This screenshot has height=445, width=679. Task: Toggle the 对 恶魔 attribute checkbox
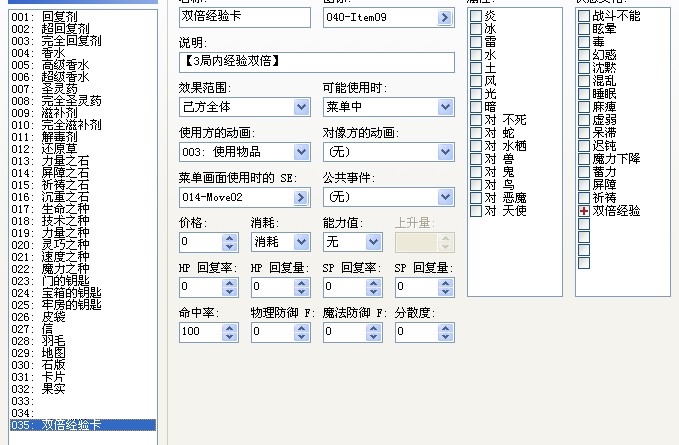coord(476,198)
